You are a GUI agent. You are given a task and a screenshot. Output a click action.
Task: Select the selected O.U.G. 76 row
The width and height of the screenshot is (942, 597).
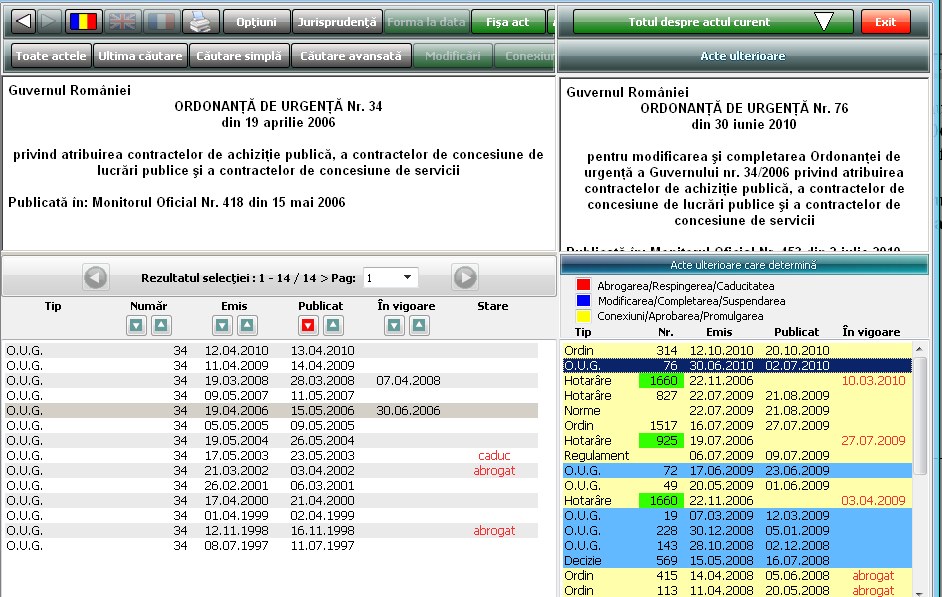pyautogui.click(x=737, y=365)
